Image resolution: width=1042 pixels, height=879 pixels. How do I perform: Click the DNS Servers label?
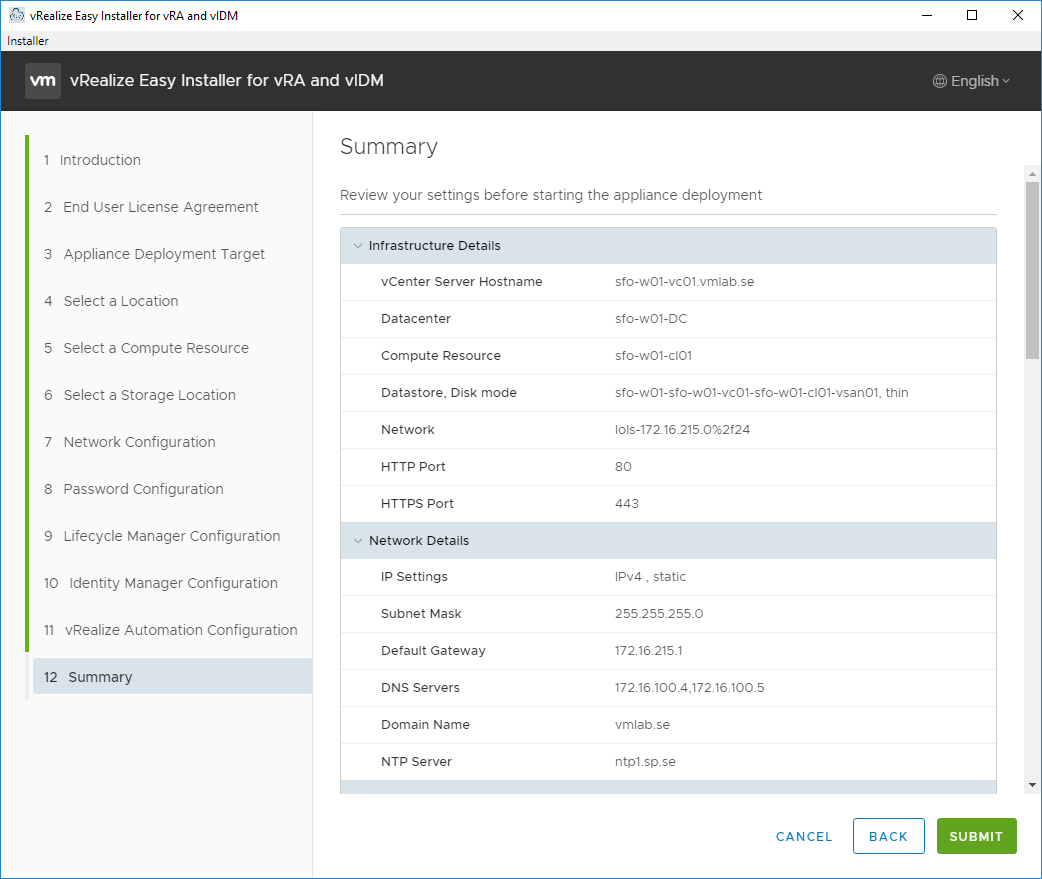[x=420, y=688]
